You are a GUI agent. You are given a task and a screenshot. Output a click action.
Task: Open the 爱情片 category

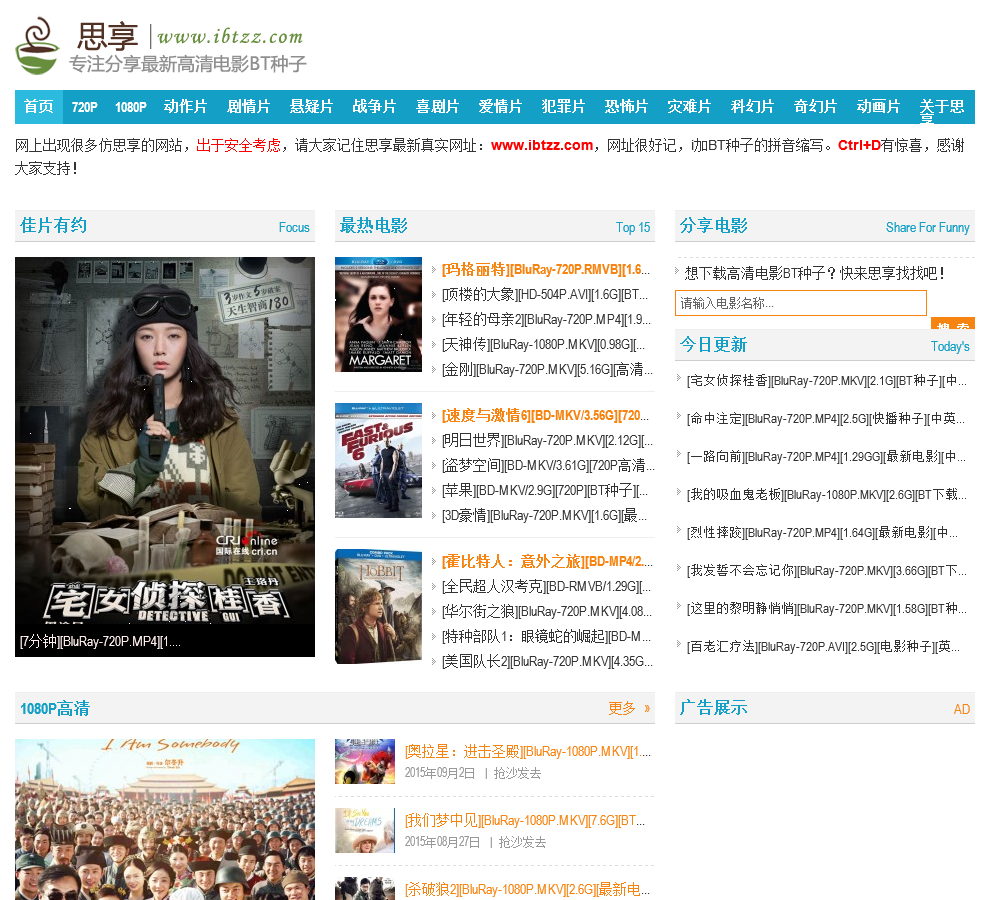point(500,107)
